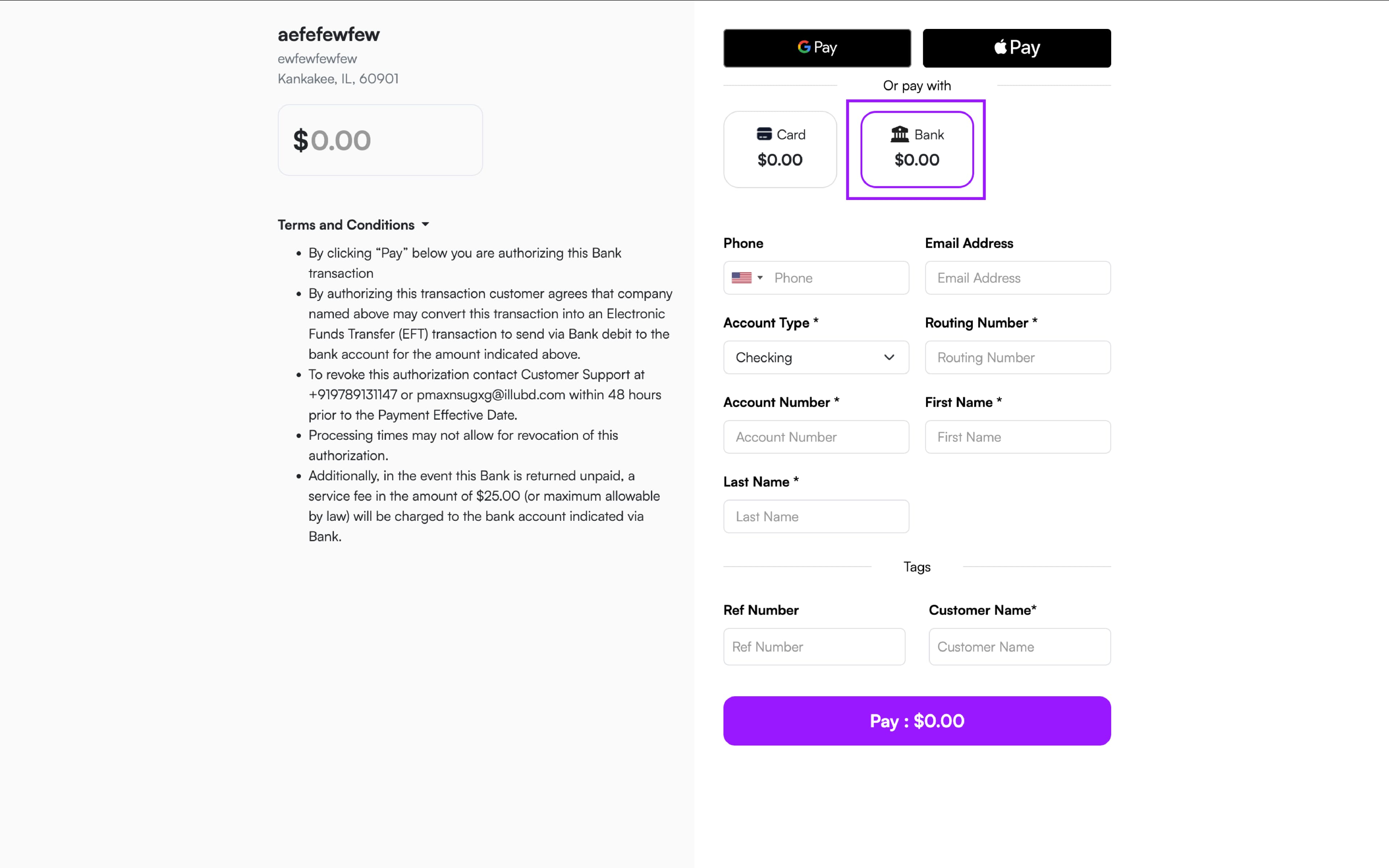
Task: Click the Customer Name field
Action: click(1019, 646)
